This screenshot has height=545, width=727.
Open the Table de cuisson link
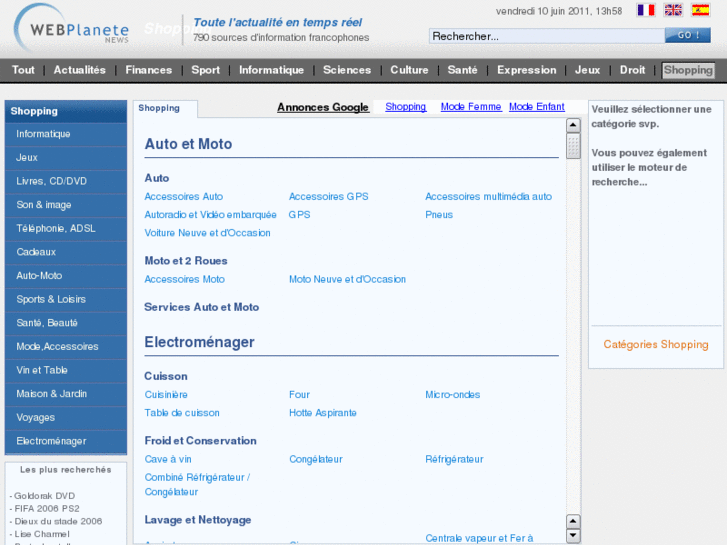[182, 413]
